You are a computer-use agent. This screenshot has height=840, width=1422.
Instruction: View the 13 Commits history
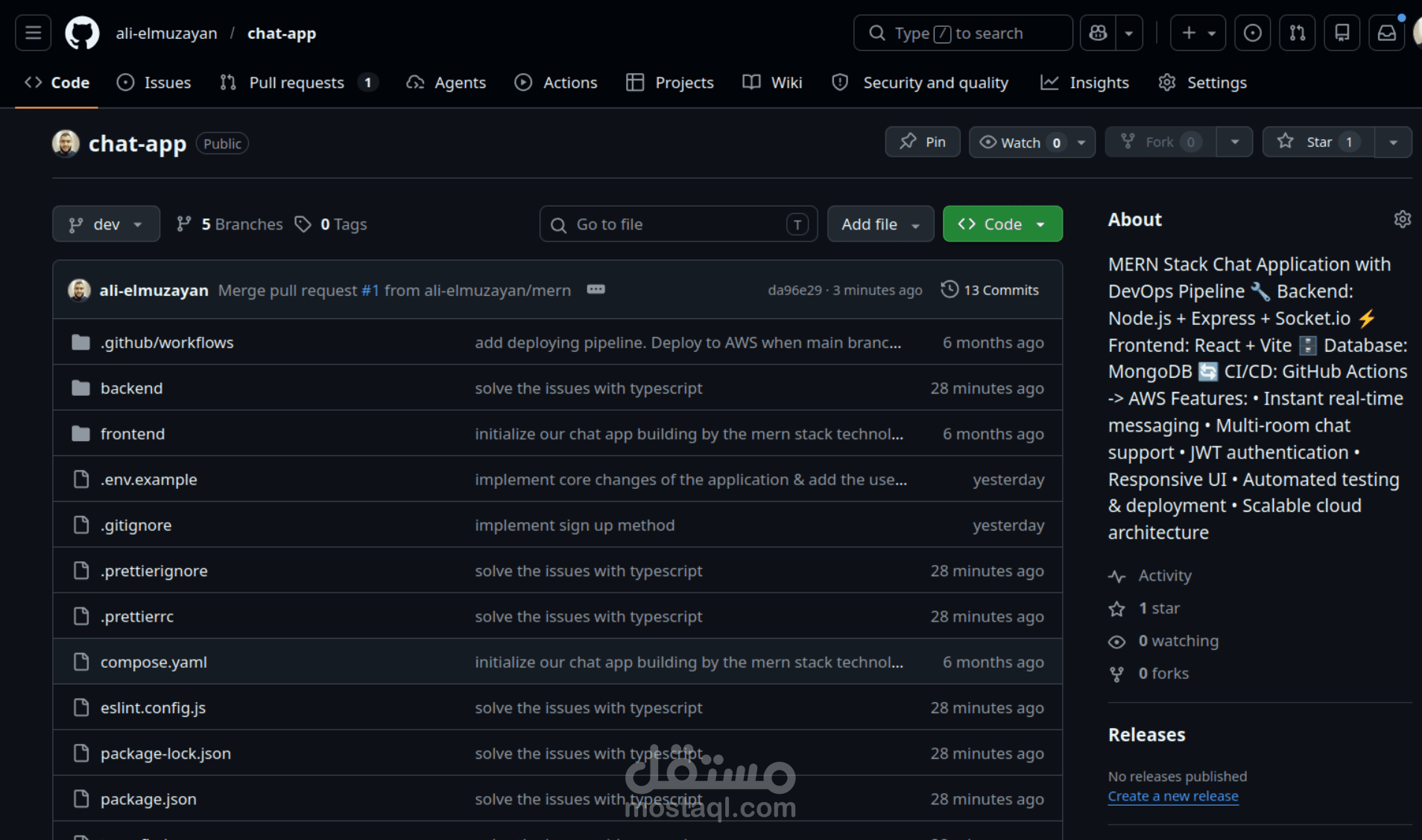(990, 290)
